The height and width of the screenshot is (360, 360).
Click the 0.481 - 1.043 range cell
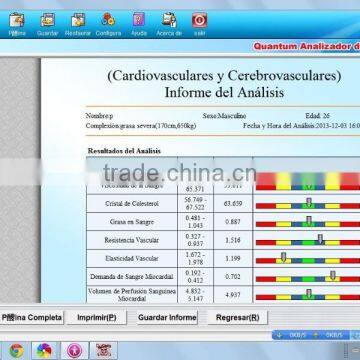(x=195, y=222)
